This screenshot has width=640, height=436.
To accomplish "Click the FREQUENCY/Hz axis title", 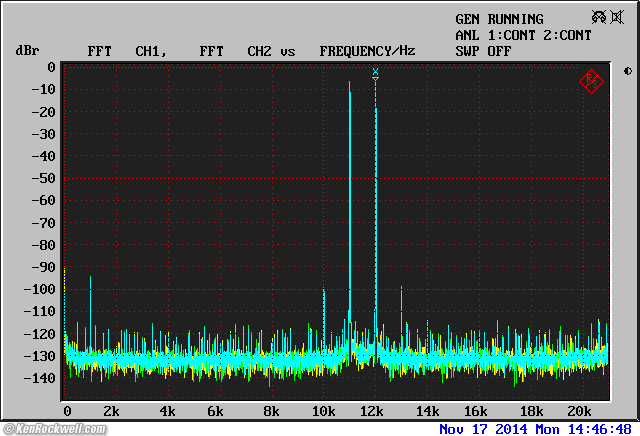I will click(x=367, y=50).
